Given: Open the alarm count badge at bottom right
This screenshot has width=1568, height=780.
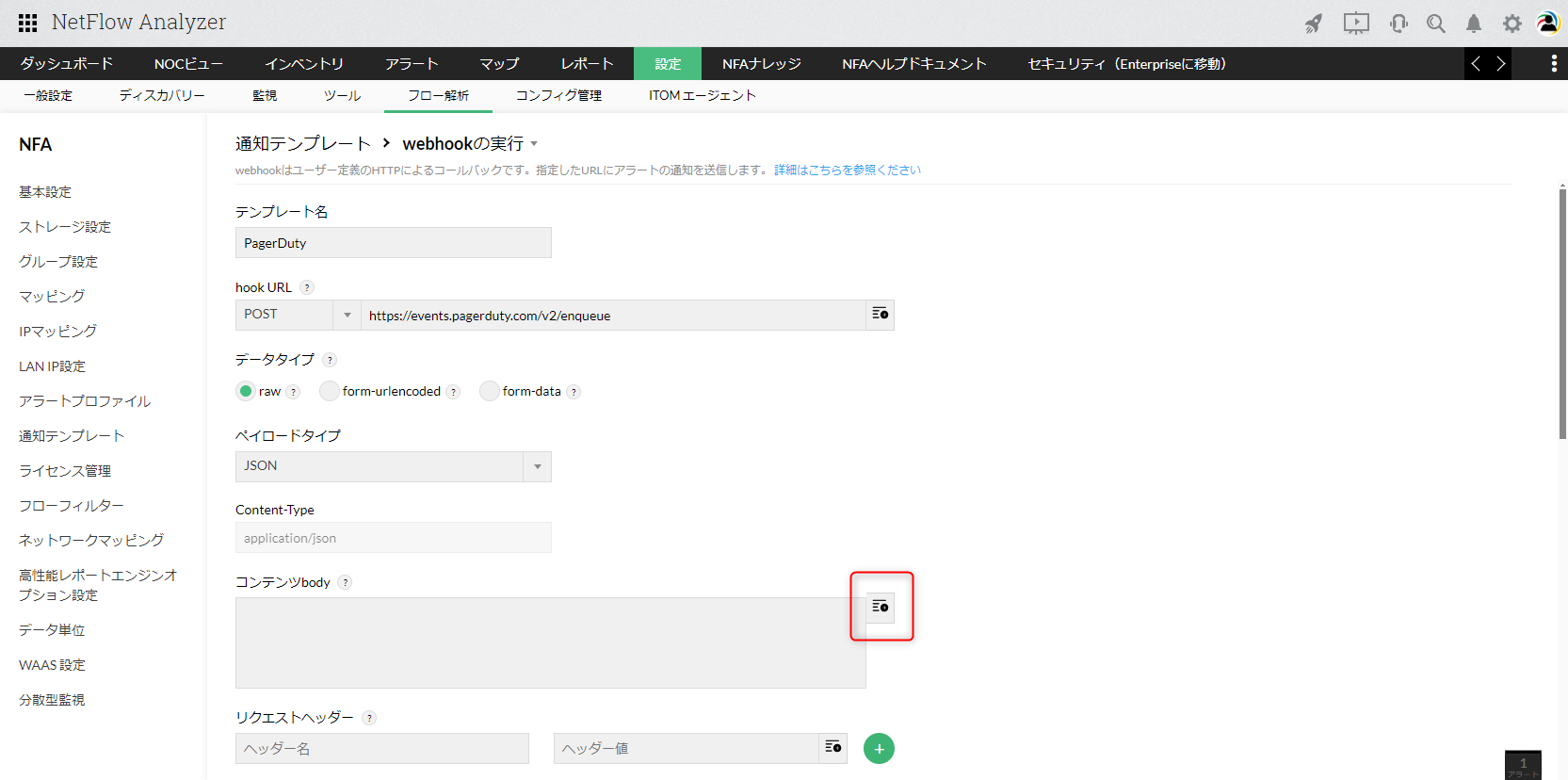Looking at the screenshot, I should pyautogui.click(x=1523, y=765).
